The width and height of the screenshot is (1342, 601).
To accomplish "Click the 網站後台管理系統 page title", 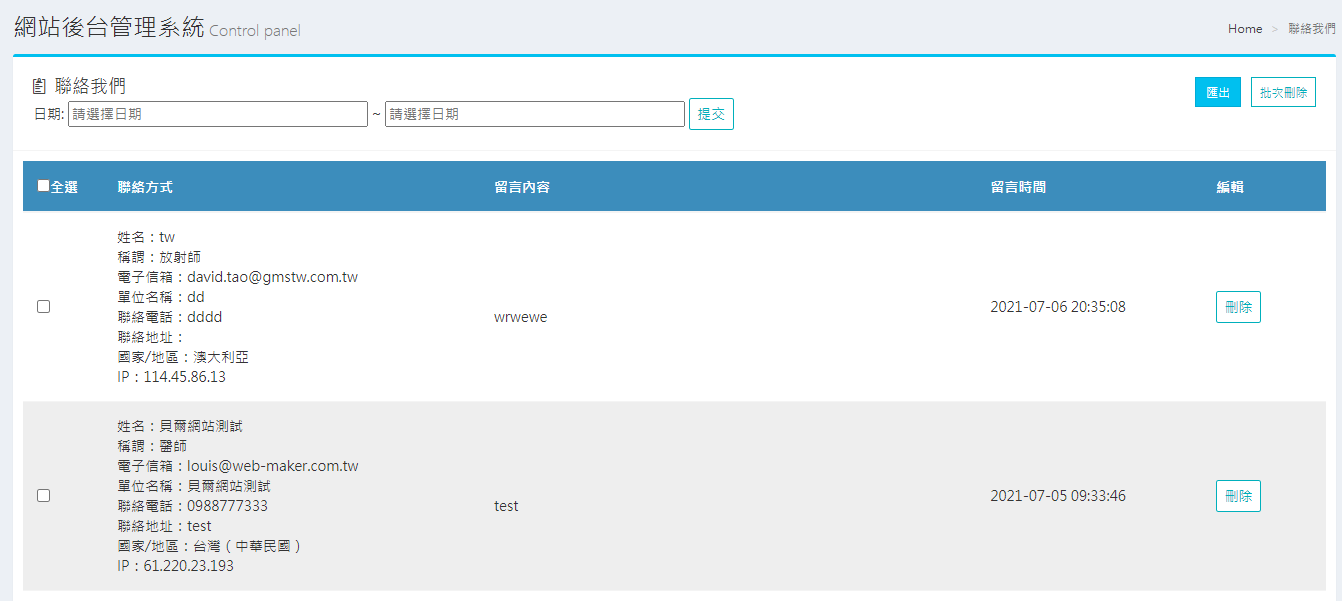I will pyautogui.click(x=109, y=27).
